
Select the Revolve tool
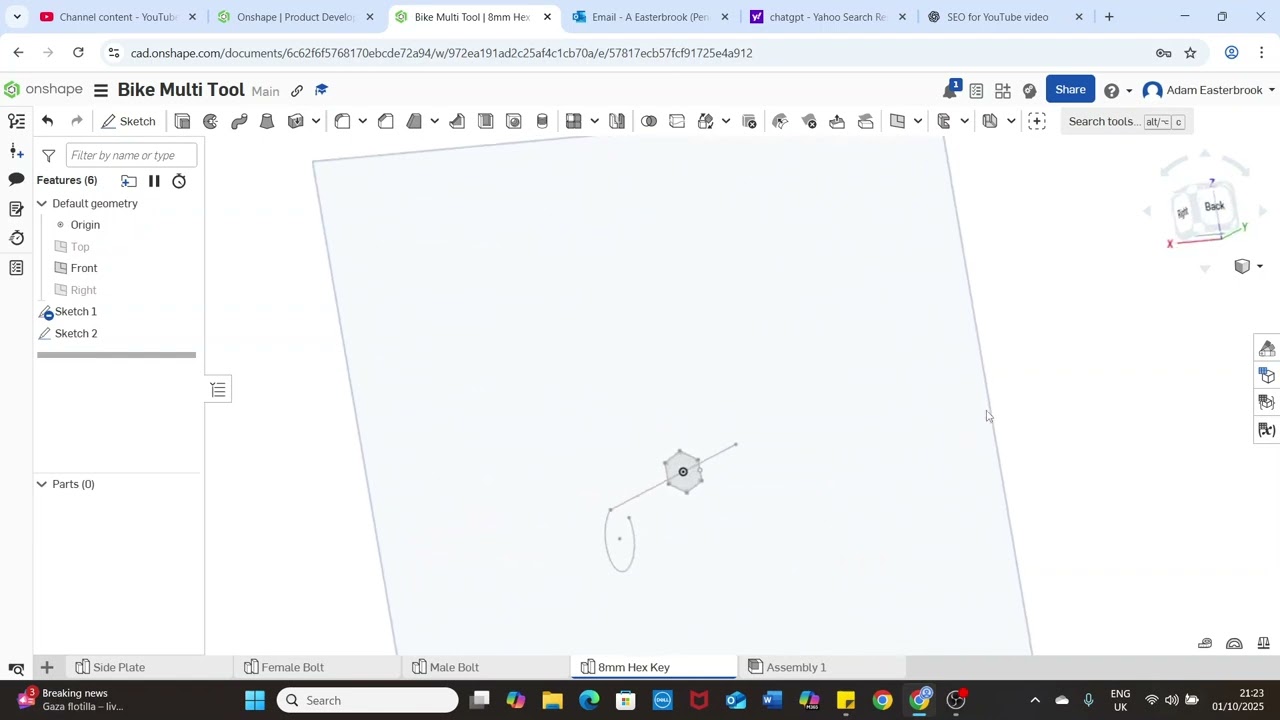coord(210,121)
